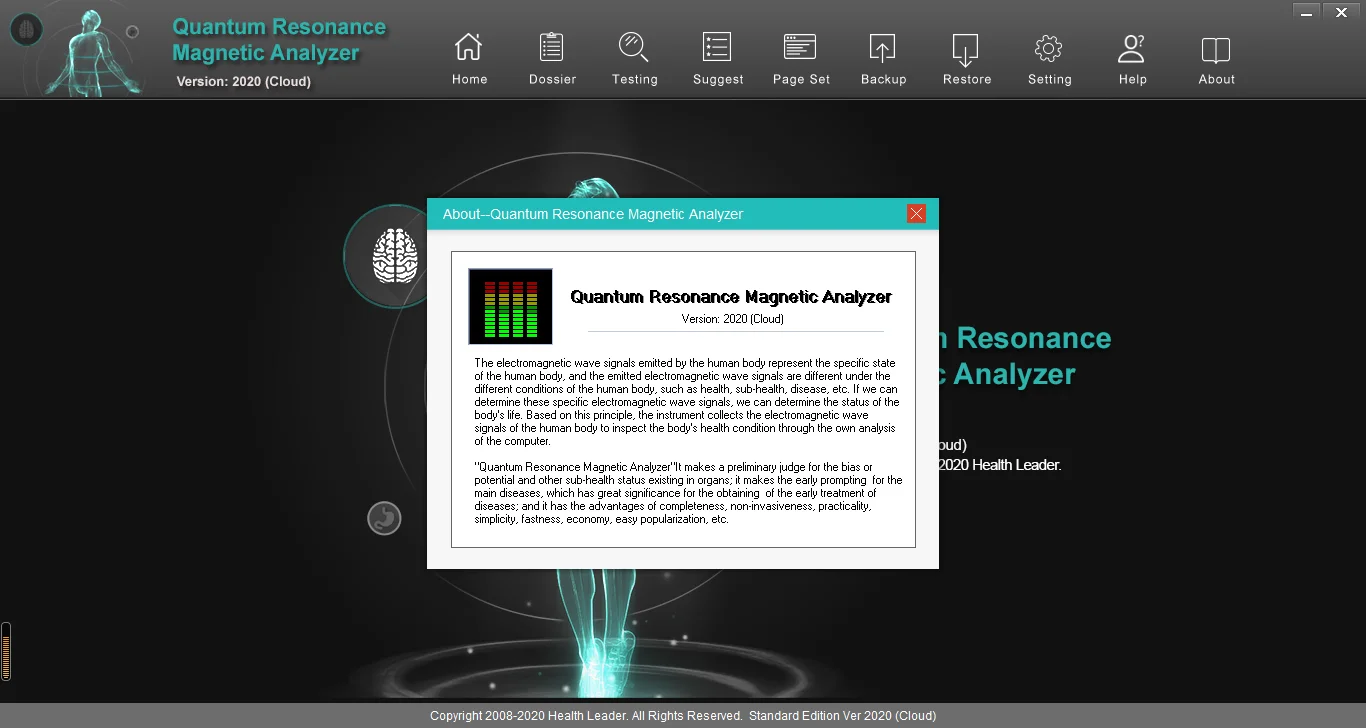Close the Quantum Resonance Magnetic Analyzer app

click(1342, 12)
